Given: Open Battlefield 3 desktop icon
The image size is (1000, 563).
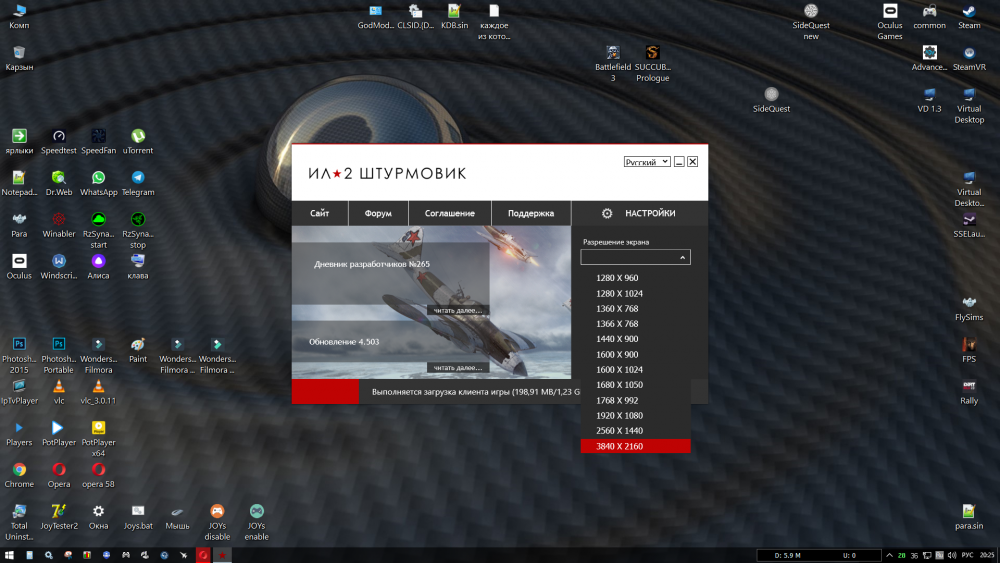Looking at the screenshot, I should (613, 64).
